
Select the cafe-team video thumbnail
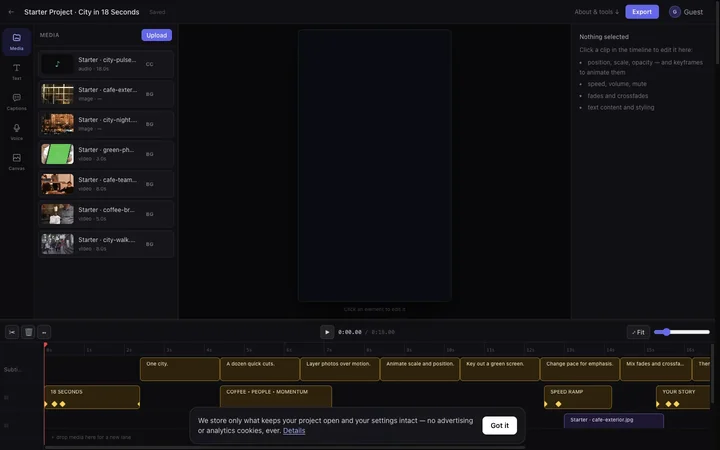(57, 184)
